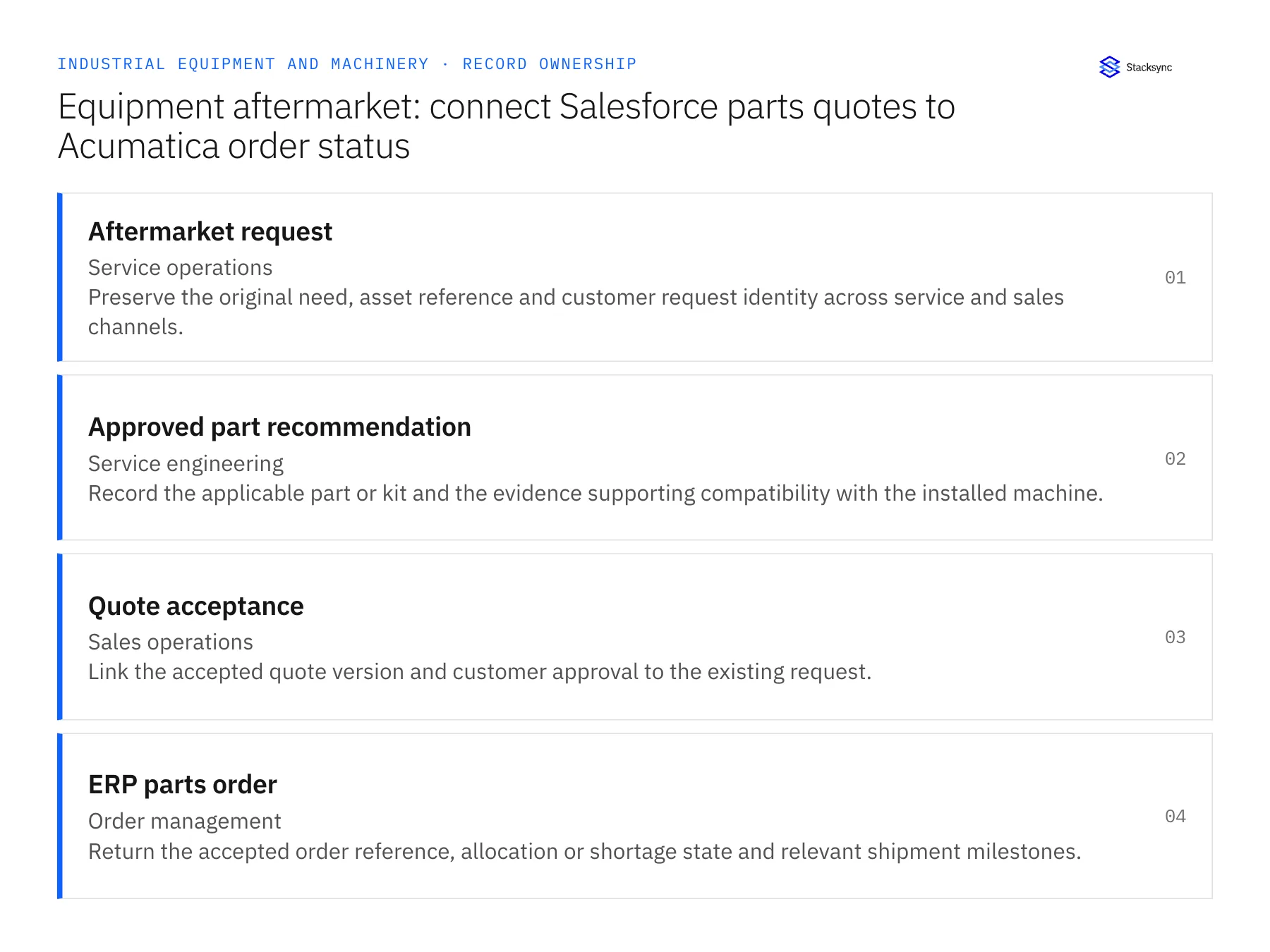
Task: Click step number 03
Action: 1175,637
